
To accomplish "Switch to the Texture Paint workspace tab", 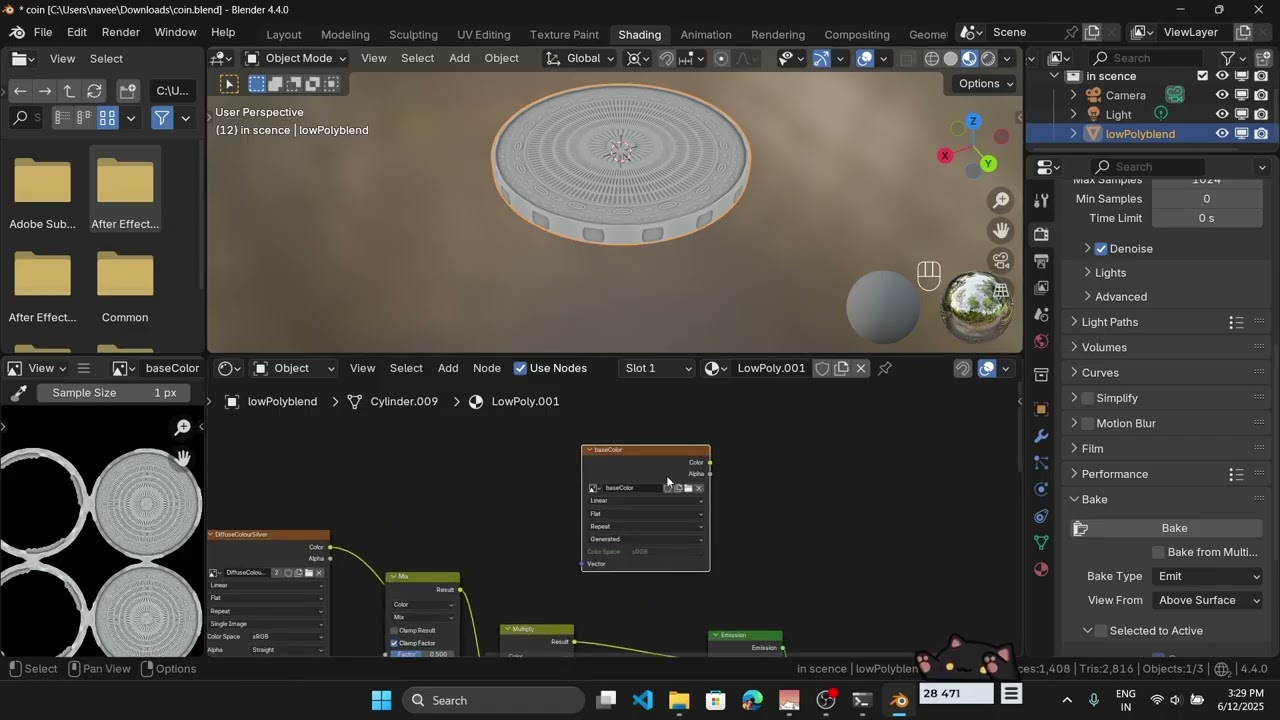I will coord(564,34).
